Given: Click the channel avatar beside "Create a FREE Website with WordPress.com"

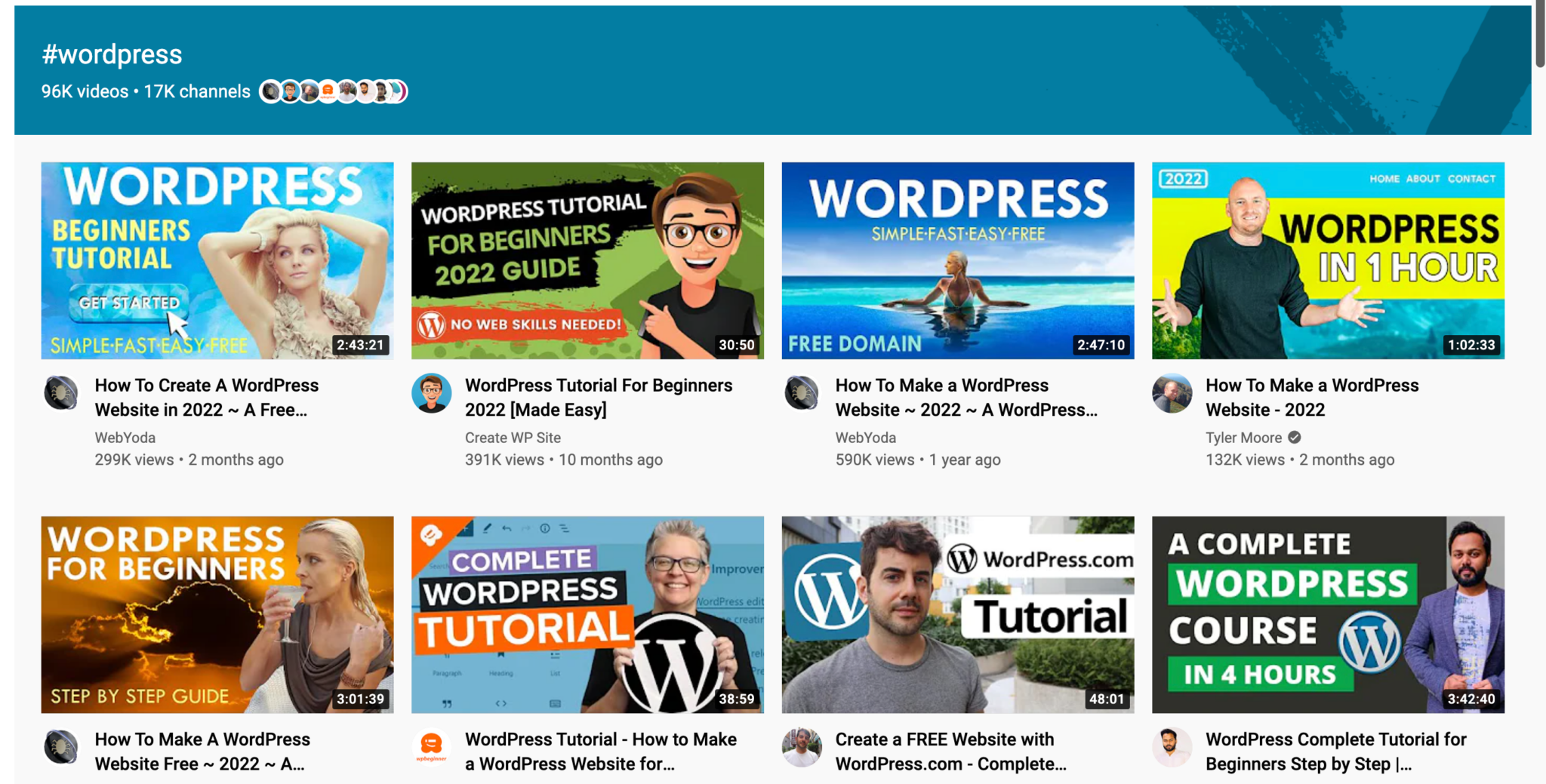Looking at the screenshot, I should click(x=802, y=747).
